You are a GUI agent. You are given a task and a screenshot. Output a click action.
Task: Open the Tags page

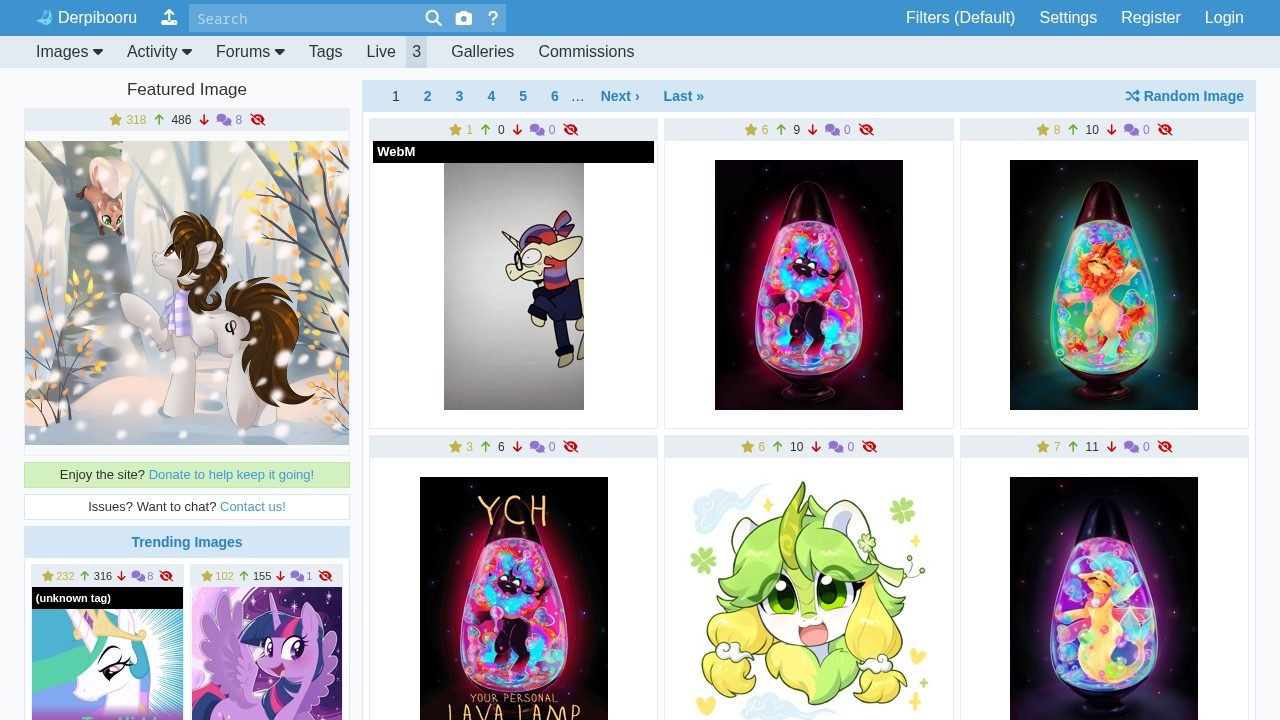325,52
